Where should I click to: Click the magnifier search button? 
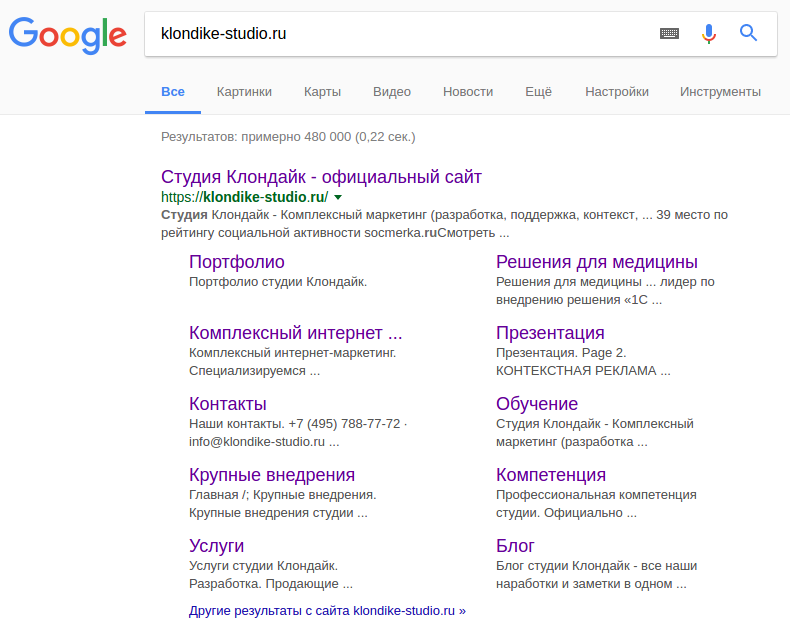pyautogui.click(x=748, y=33)
